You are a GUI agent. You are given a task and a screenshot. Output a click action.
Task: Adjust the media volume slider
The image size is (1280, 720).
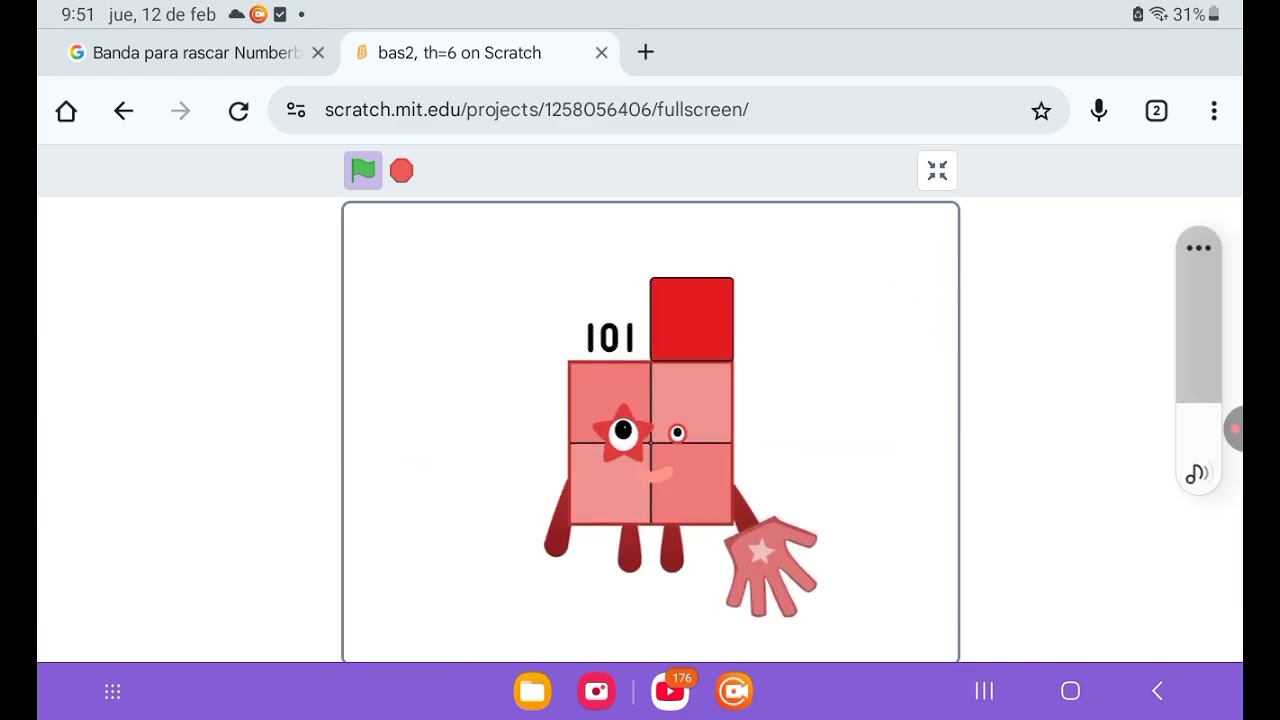(1198, 360)
